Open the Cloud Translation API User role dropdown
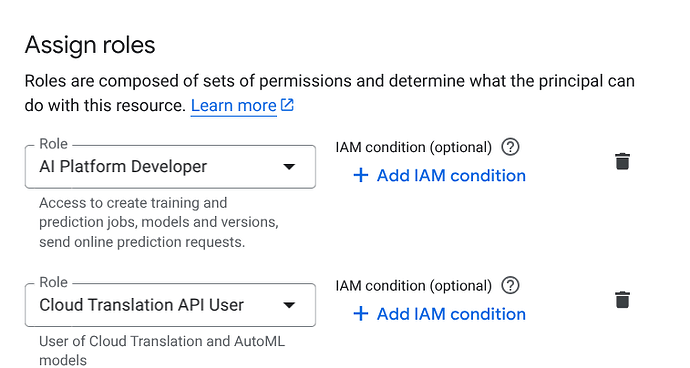 coord(170,305)
